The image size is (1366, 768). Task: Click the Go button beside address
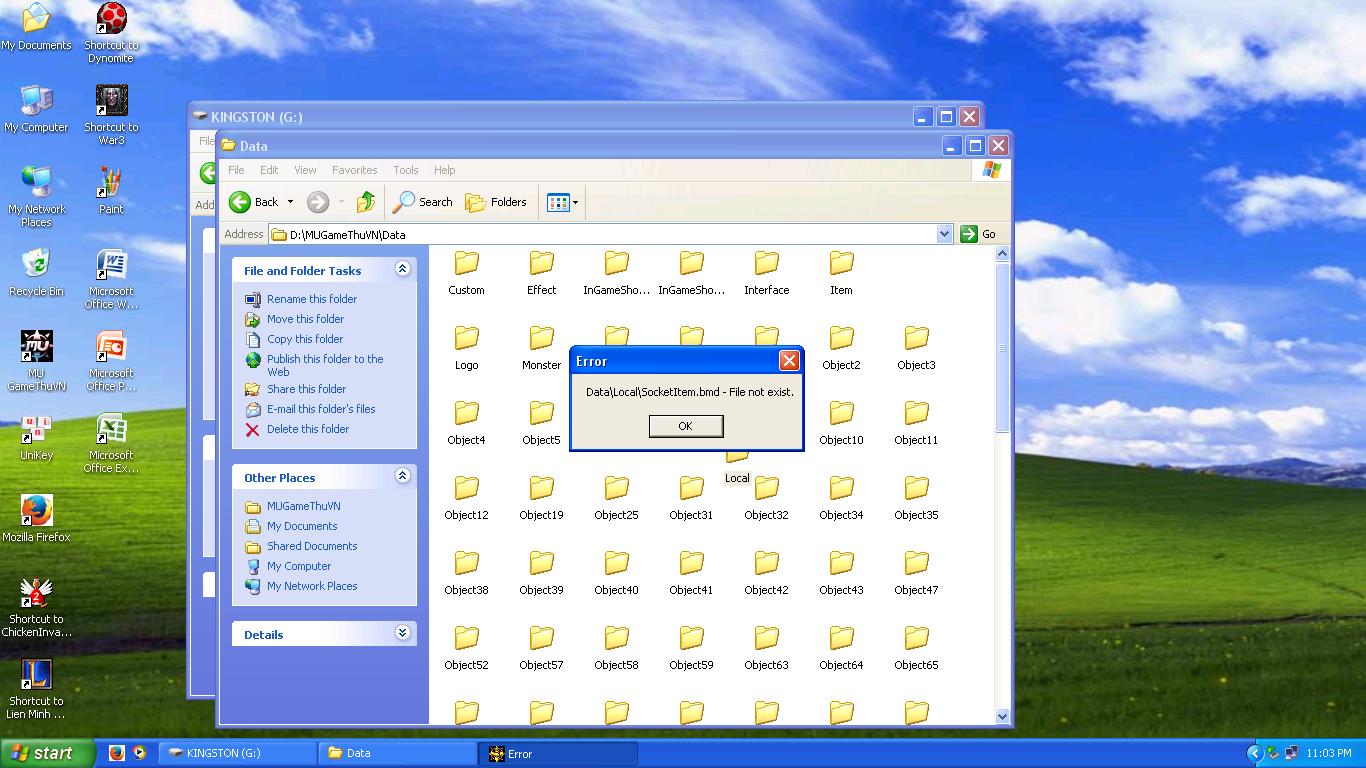coord(978,234)
